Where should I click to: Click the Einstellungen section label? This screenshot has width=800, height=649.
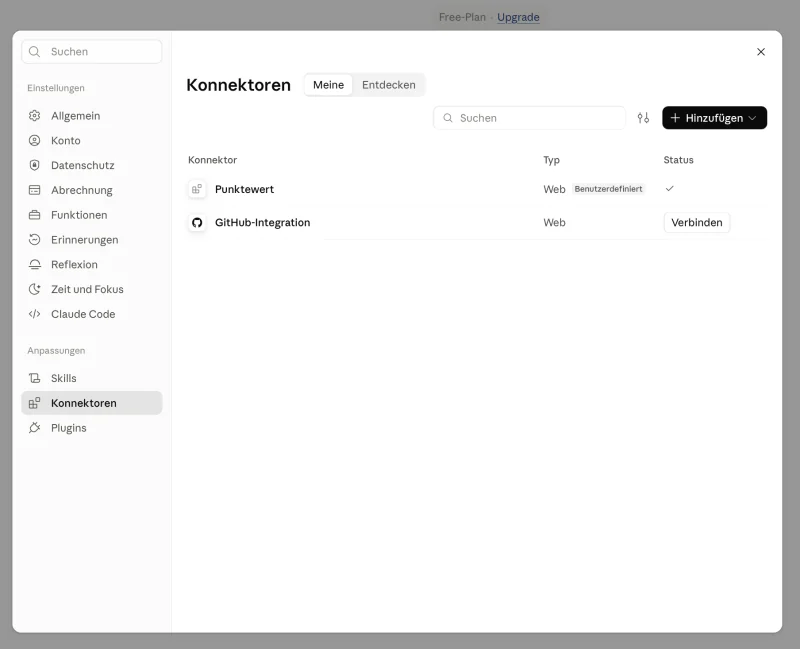(56, 88)
